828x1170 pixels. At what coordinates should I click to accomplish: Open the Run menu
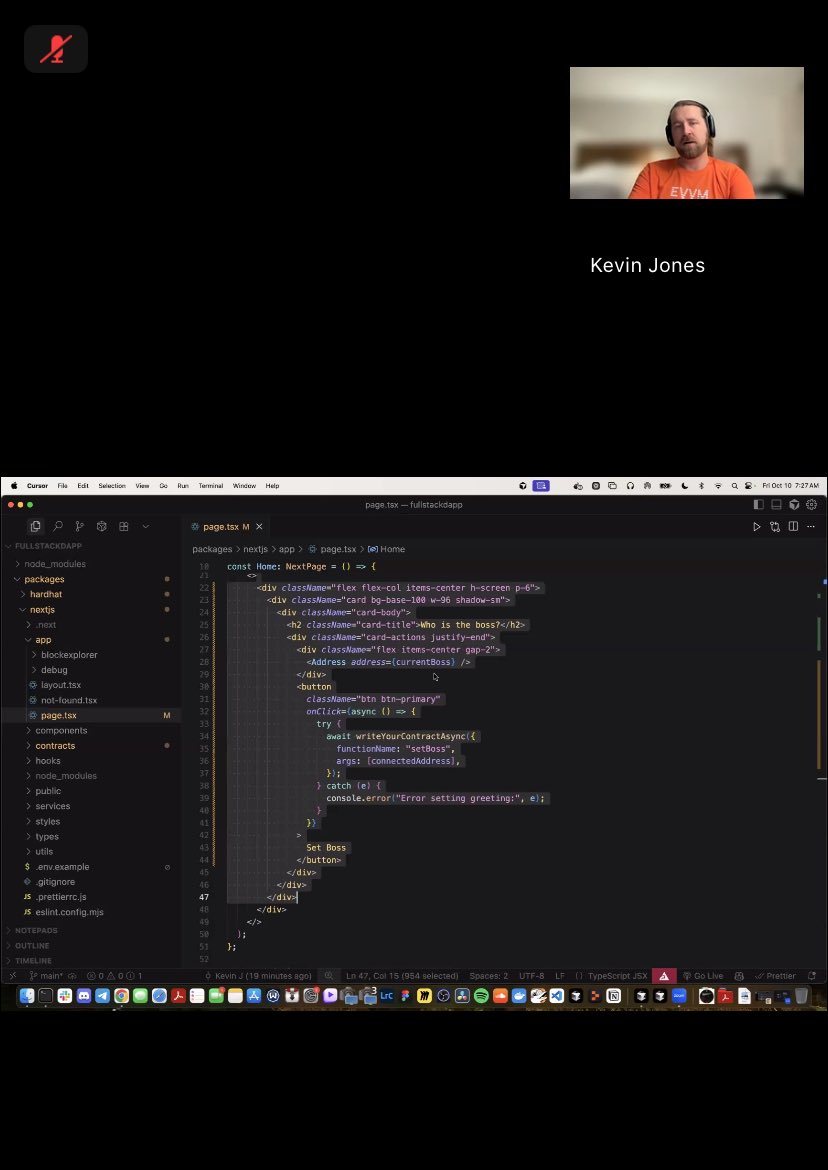[183, 486]
